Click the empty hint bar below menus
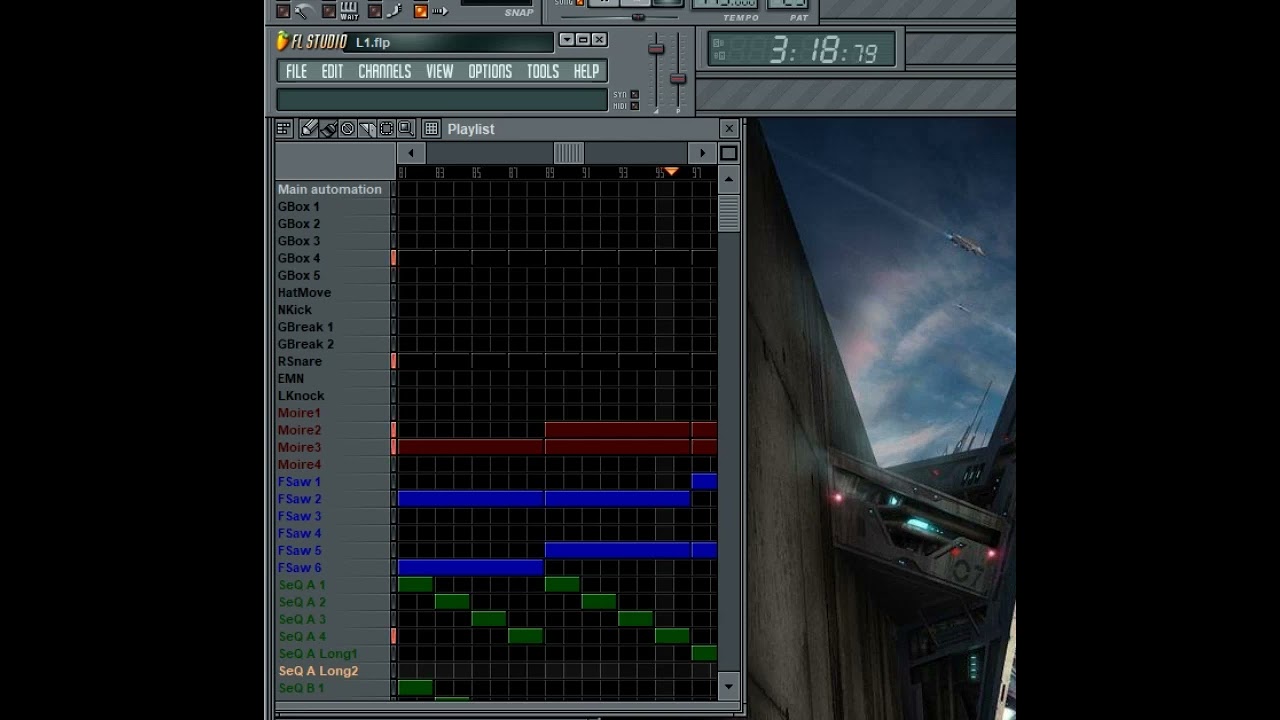The image size is (1280, 720). pyautogui.click(x=442, y=99)
